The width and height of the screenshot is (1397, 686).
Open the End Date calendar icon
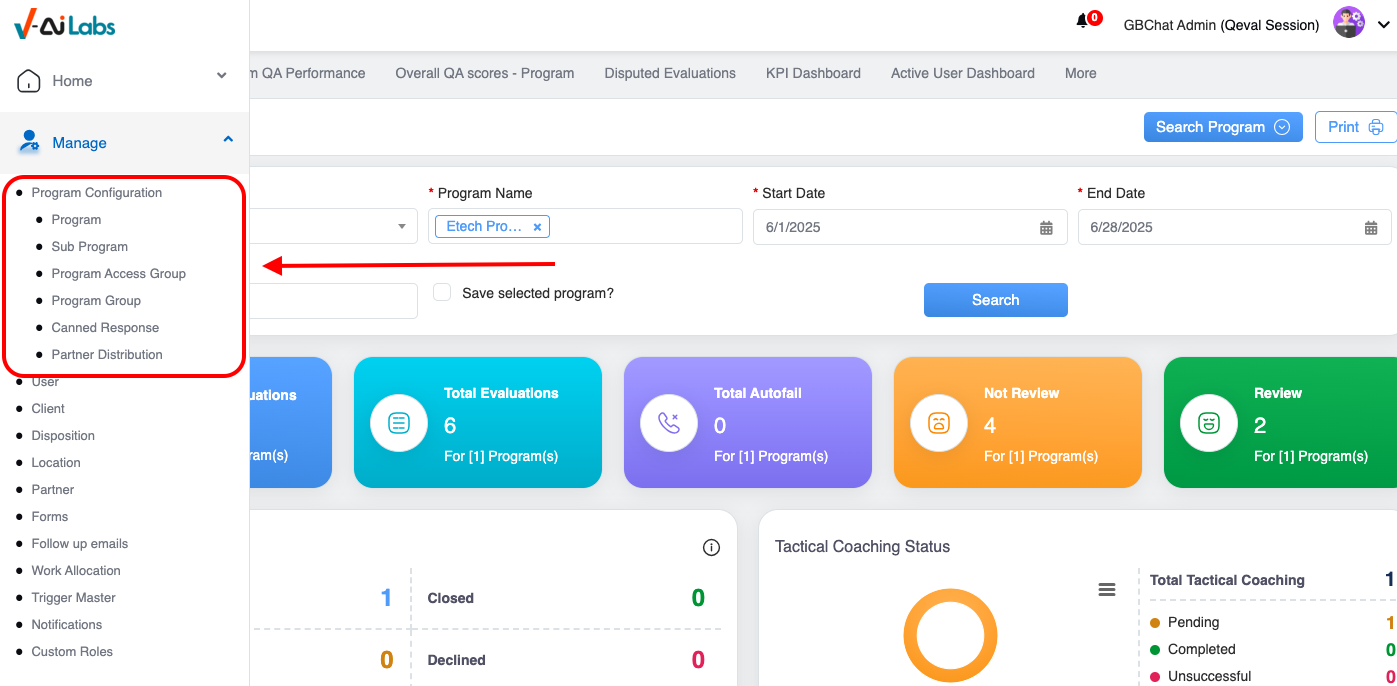click(x=1371, y=228)
